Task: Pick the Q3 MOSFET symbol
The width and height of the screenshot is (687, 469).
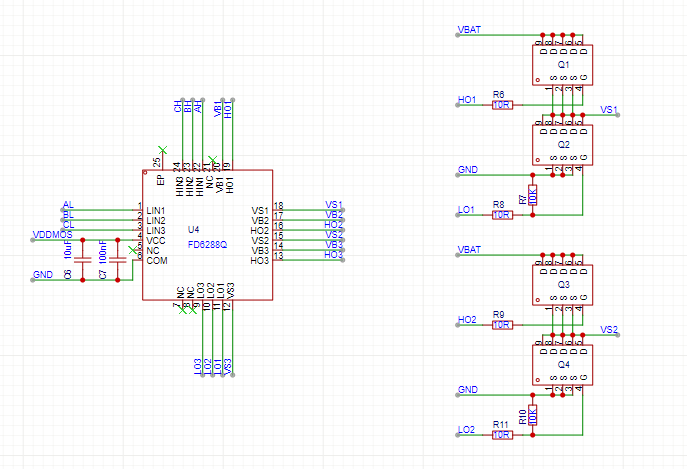Action: coord(563,285)
